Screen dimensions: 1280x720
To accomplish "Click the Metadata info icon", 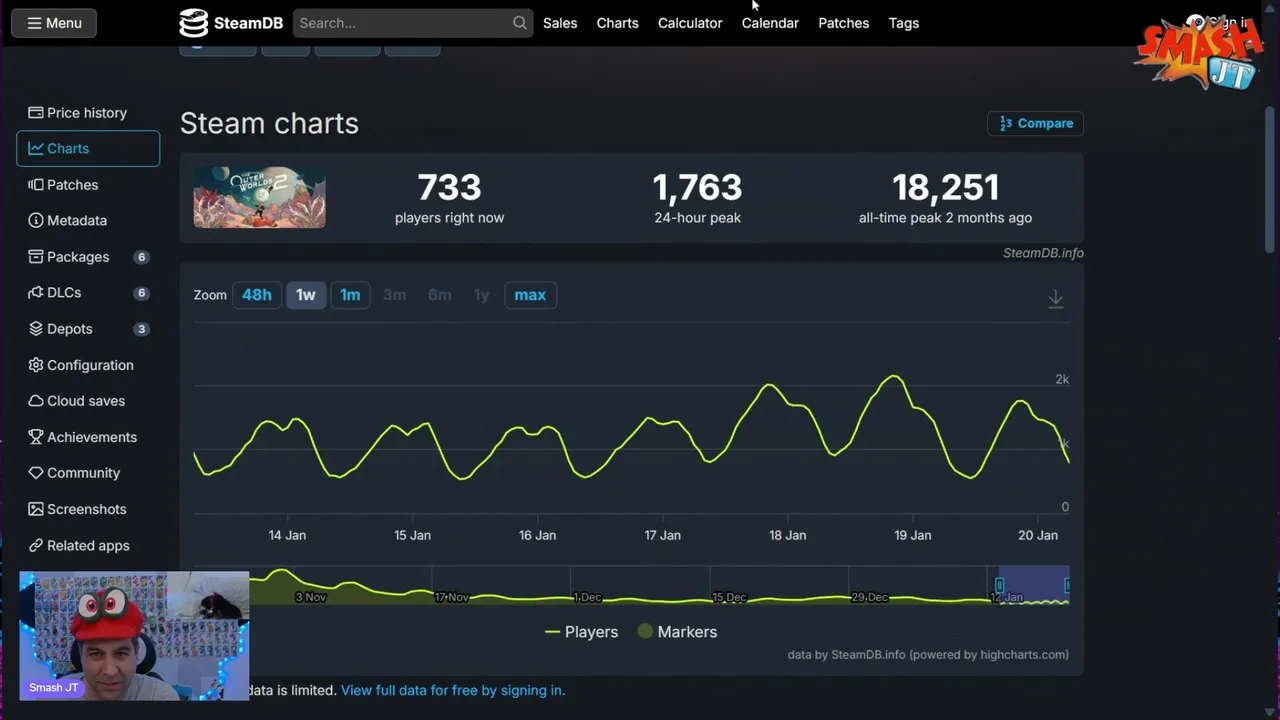I will click(36, 221).
